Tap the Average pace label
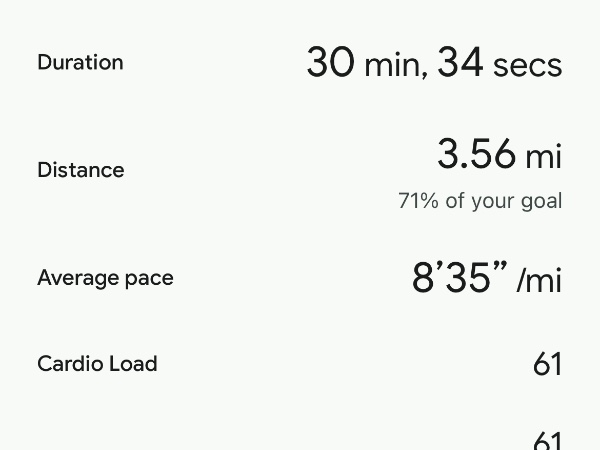Screen dimensions: 600x450 click(x=105, y=278)
